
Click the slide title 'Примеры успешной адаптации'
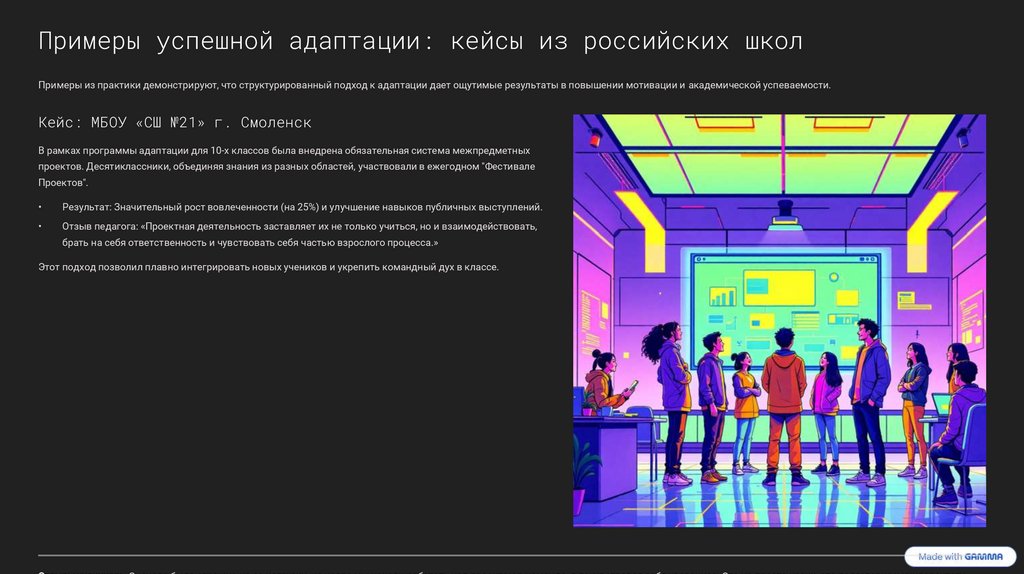tap(420, 41)
